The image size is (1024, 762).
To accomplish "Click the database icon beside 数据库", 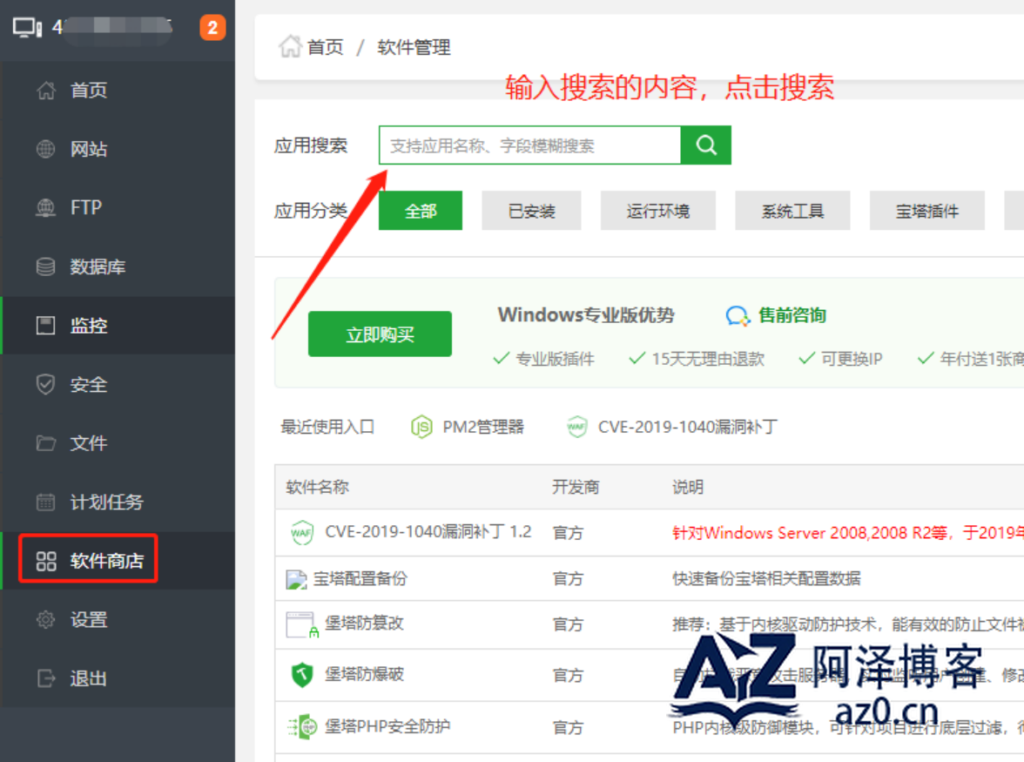I will [46, 266].
